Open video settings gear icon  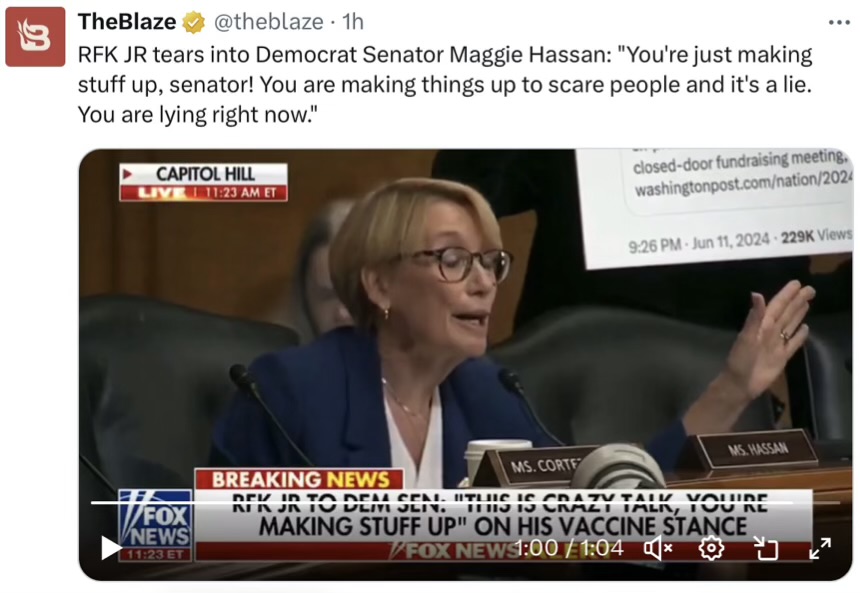click(711, 547)
